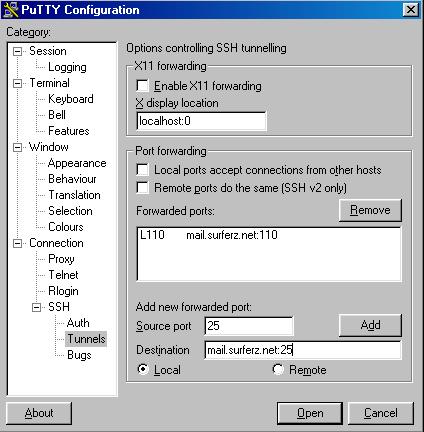Viewport: 424px width, 432px height.
Task: Click the Add button
Action: [x=370, y=325]
